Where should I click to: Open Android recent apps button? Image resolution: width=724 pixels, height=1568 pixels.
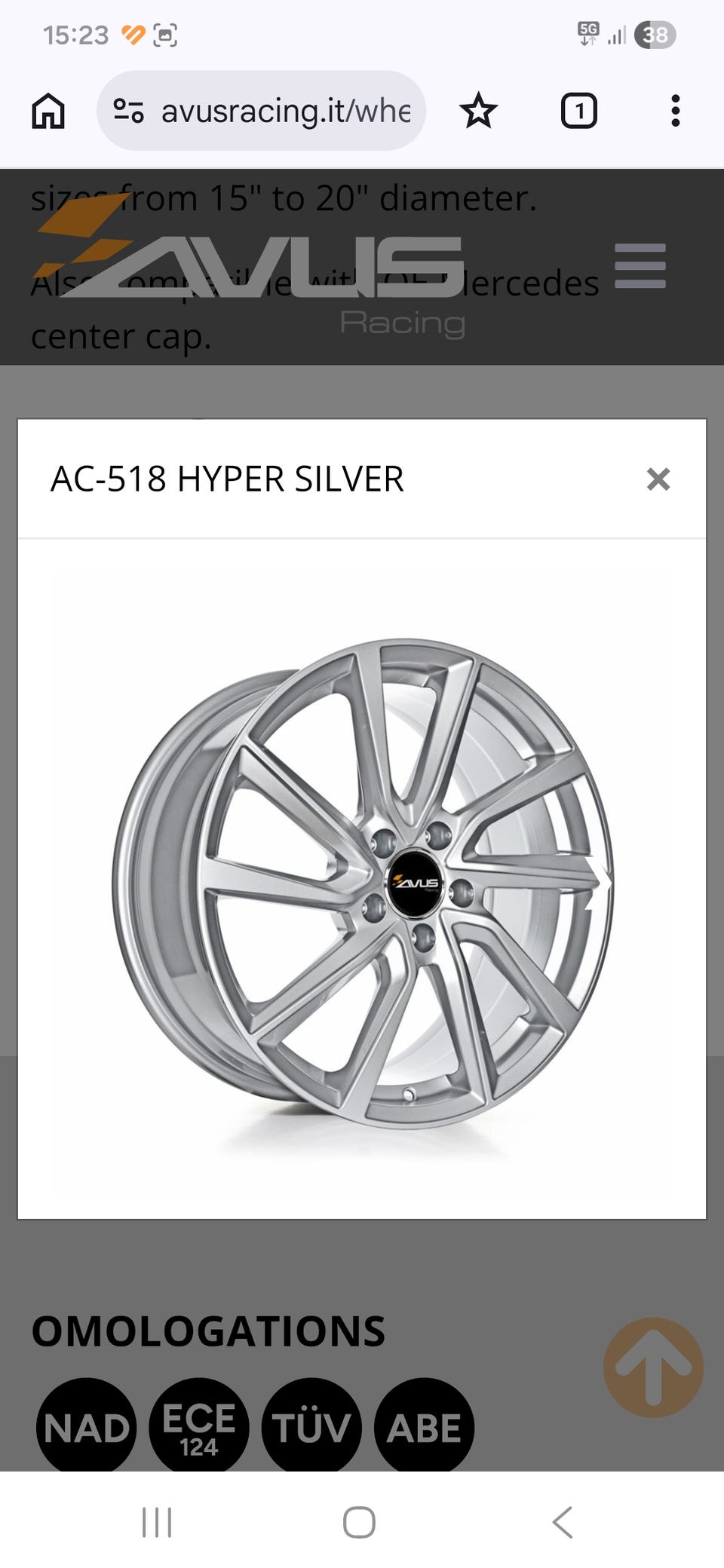(x=157, y=1522)
